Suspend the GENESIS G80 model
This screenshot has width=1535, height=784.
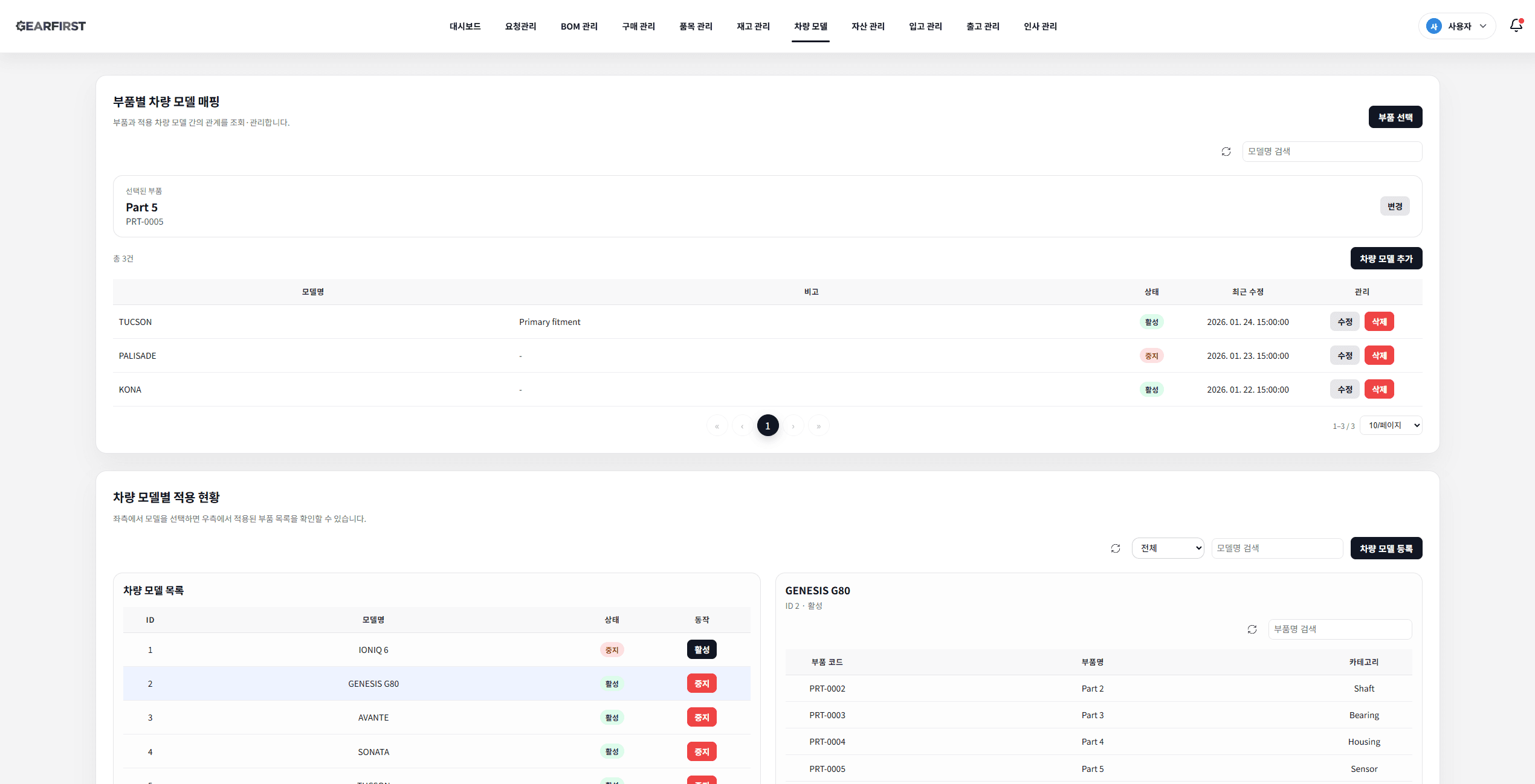coord(701,684)
